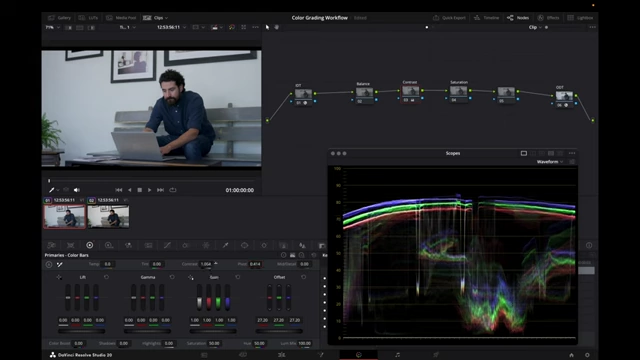This screenshot has height=360, width=640.
Task: Switch to the Fairlight page music-note tab
Action: (398, 355)
